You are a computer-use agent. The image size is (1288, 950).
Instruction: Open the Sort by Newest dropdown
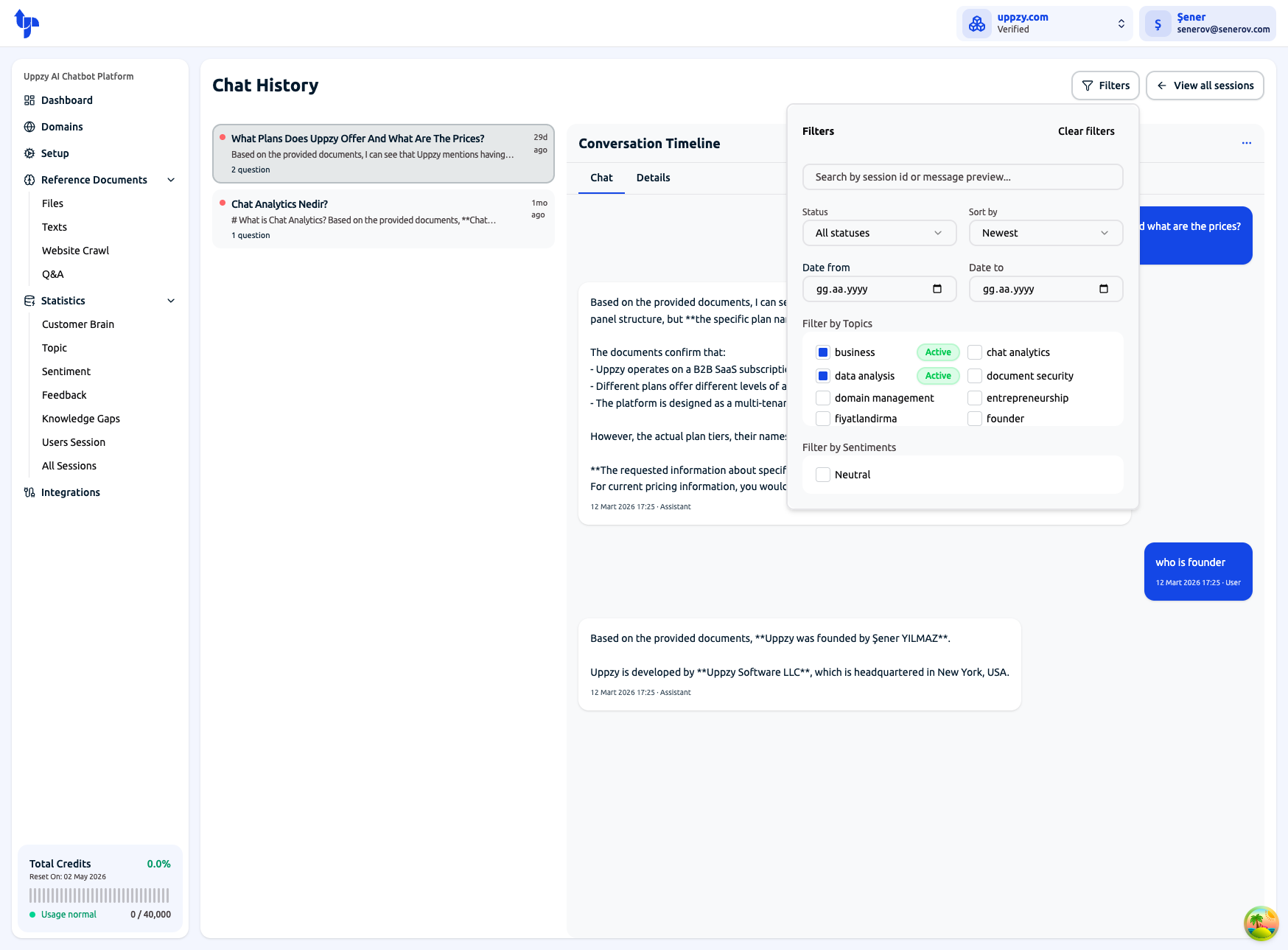coord(1046,233)
